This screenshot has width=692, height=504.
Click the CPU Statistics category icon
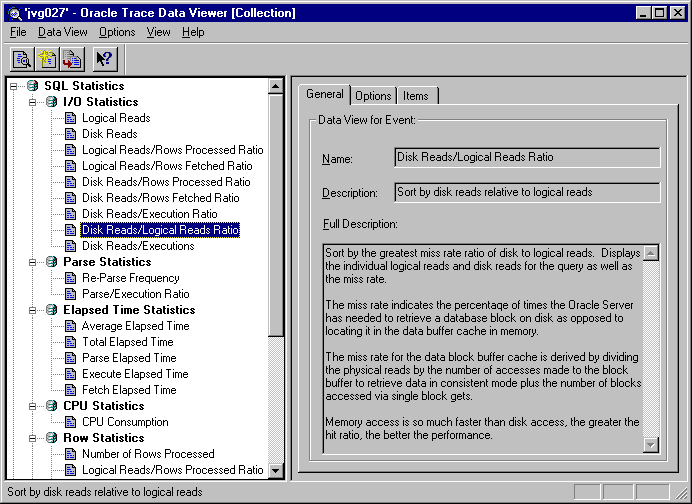click(52, 406)
